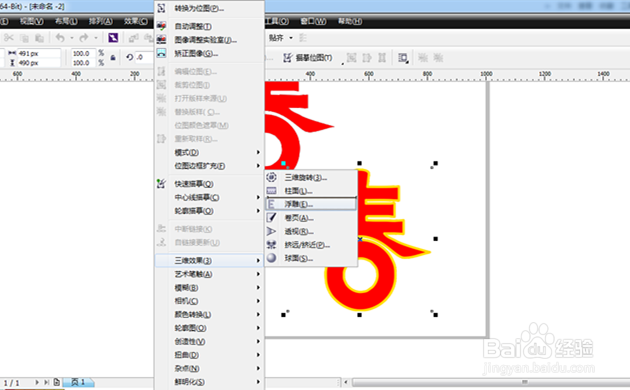630x390 pixels.
Task: Open the Contour (轮廓图) submenu
Action: coord(209,328)
